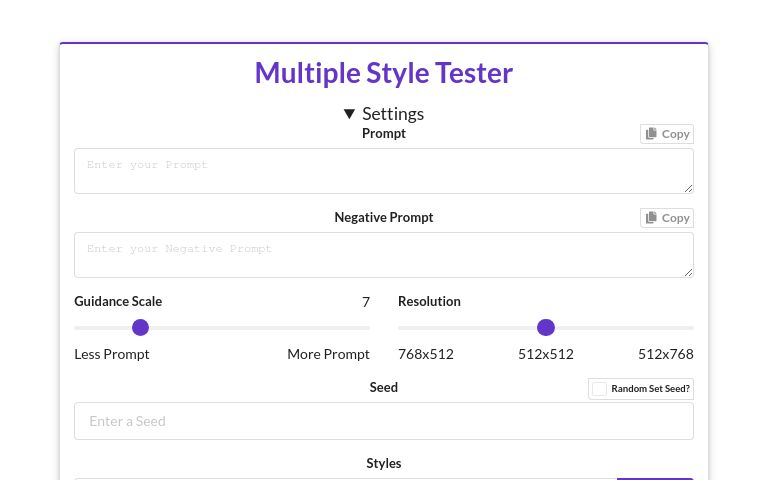Image resolution: width=768 pixels, height=480 pixels.
Task: Click the 'More Prompt' guidance label
Action: pyautogui.click(x=328, y=354)
